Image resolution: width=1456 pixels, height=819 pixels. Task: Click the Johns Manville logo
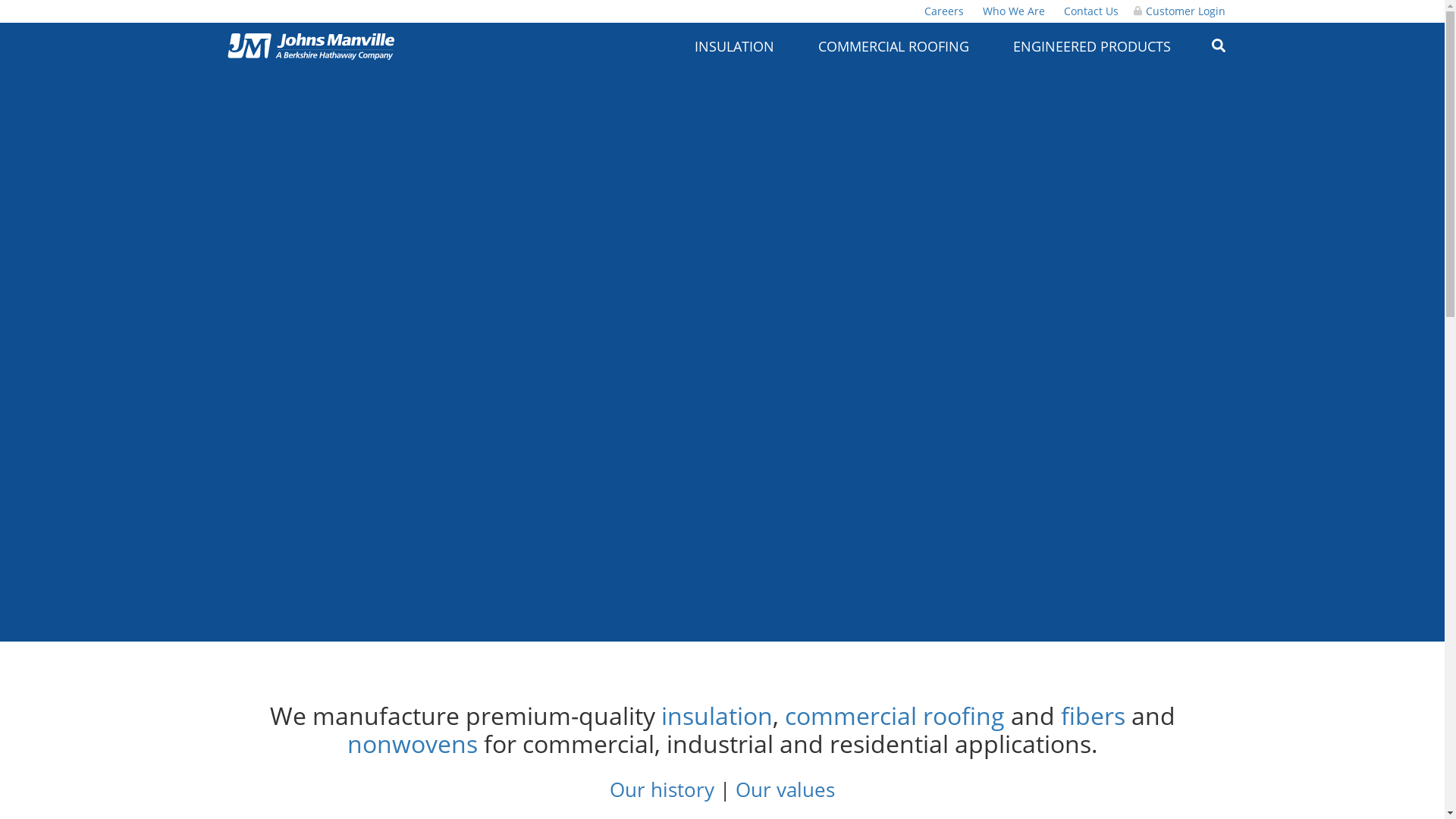(x=311, y=46)
